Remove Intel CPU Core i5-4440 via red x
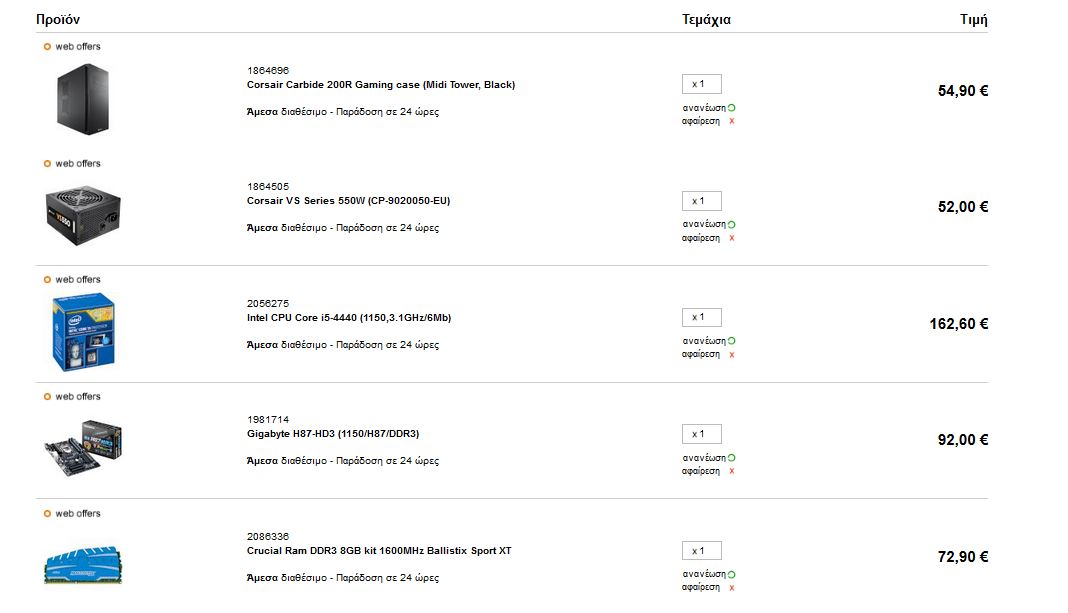 click(x=732, y=355)
